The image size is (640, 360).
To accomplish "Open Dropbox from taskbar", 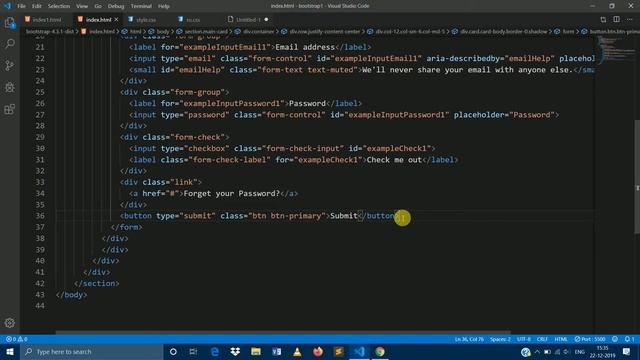I will 235,351.
